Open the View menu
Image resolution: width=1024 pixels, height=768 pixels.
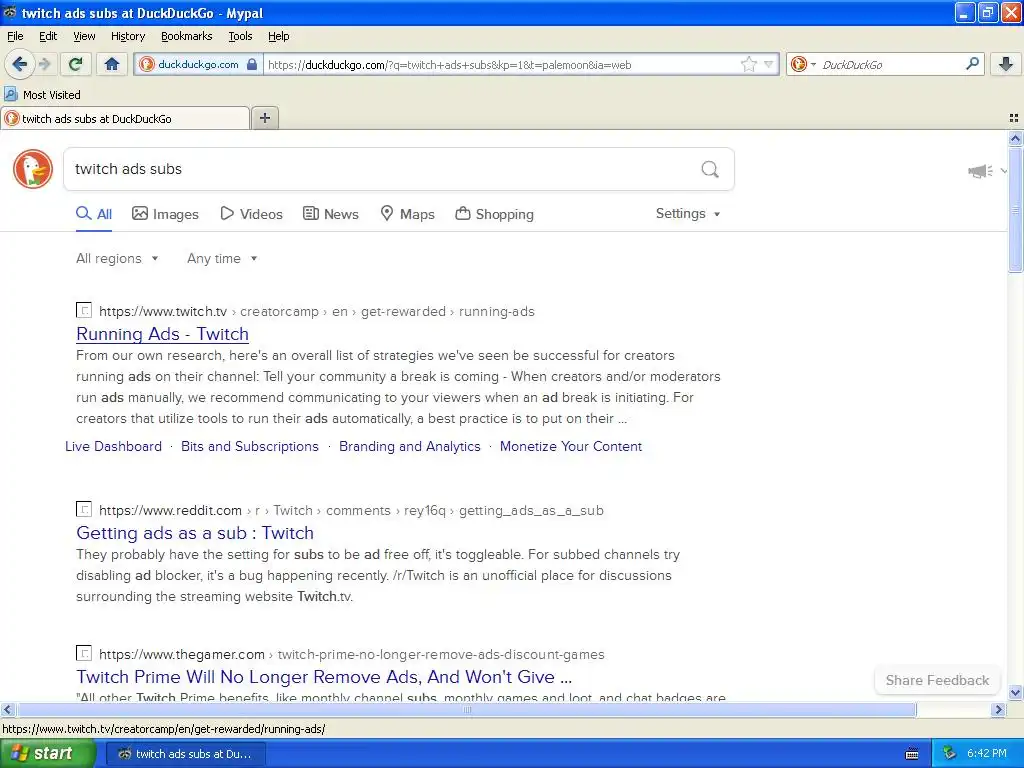click(x=84, y=36)
